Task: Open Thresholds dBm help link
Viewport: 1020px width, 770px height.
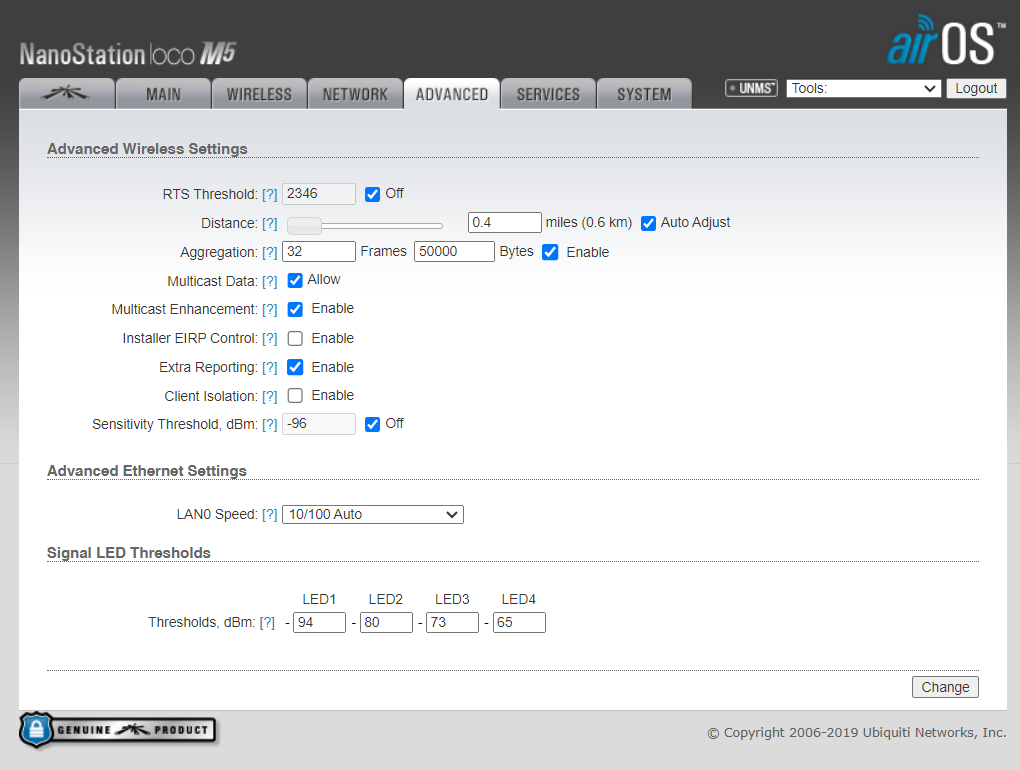Action: (x=267, y=623)
